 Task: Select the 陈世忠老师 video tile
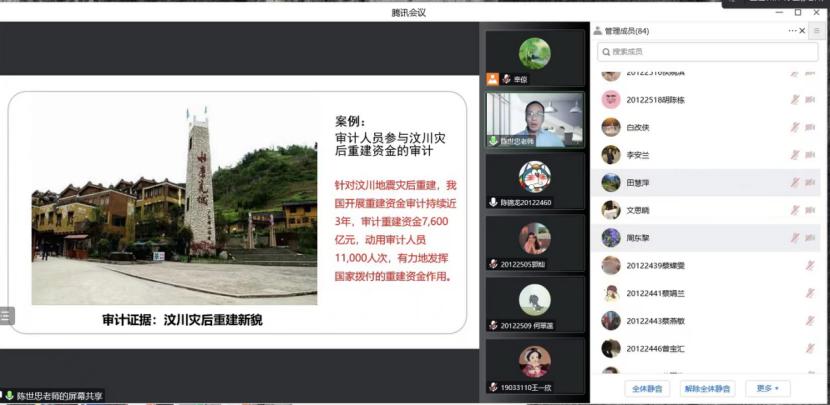pyautogui.click(x=534, y=119)
